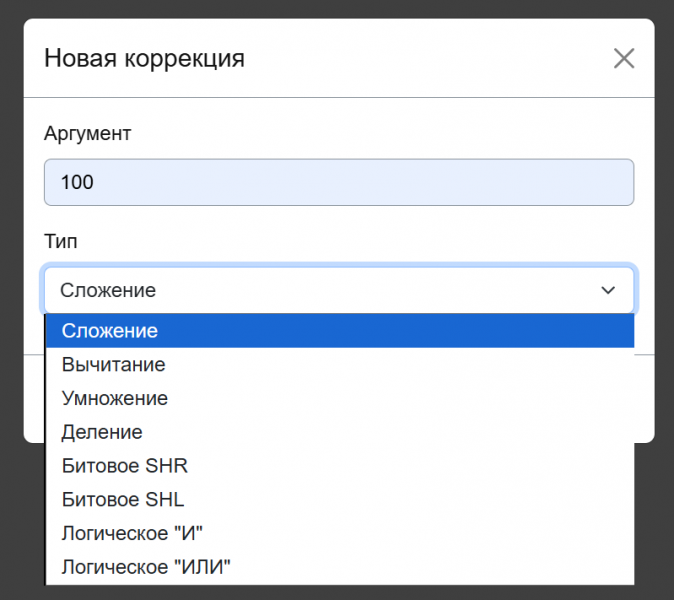The width and height of the screenshot is (674, 600).
Task: Click the Новая коррекция dialog title
Action: (144, 58)
